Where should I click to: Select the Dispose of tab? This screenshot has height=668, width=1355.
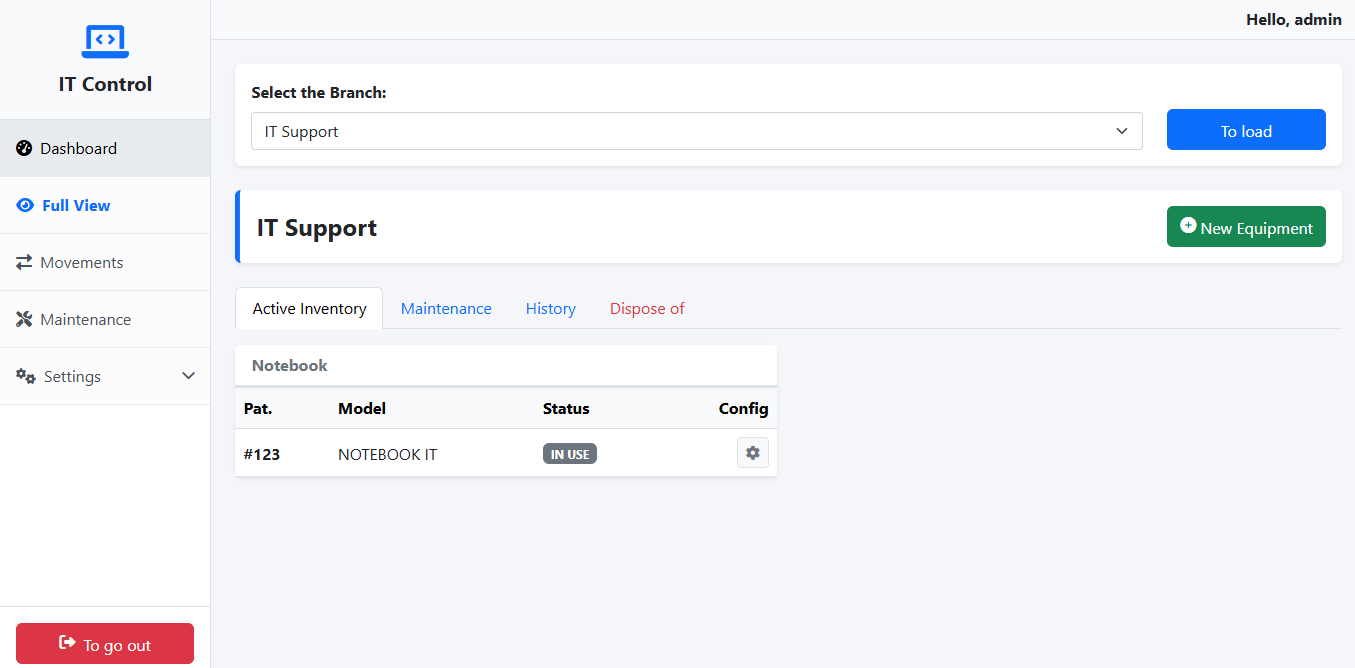(x=647, y=308)
